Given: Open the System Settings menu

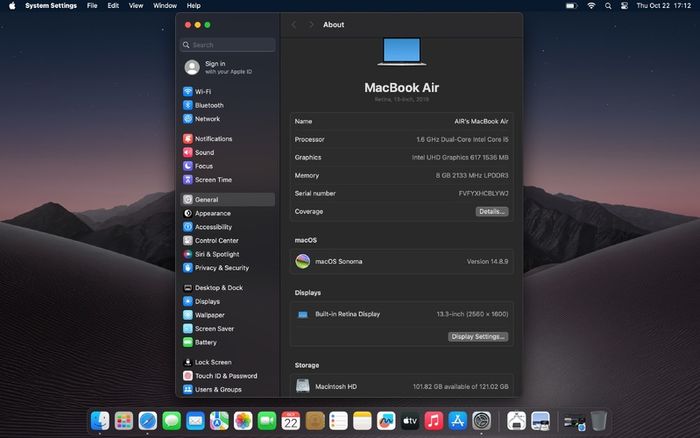Looking at the screenshot, I should coord(51,6).
